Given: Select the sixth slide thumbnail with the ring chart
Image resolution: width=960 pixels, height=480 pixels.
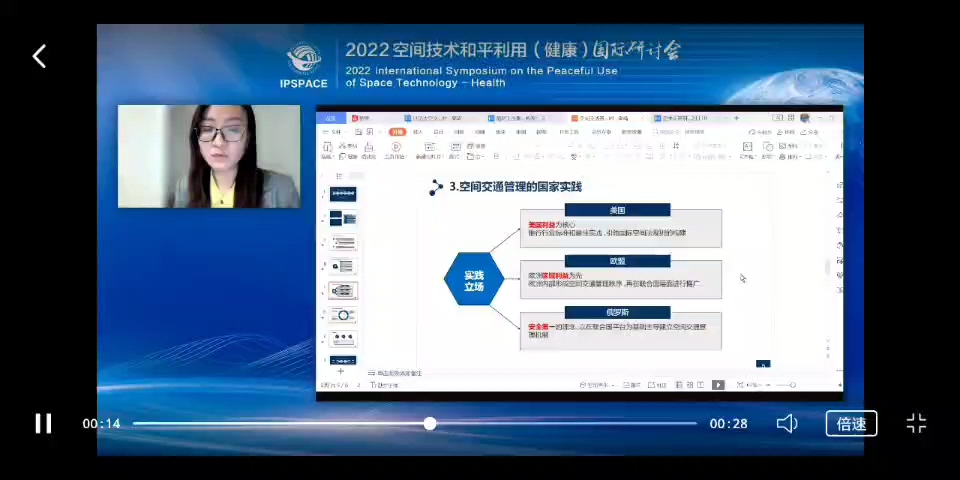Looking at the screenshot, I should [343, 315].
